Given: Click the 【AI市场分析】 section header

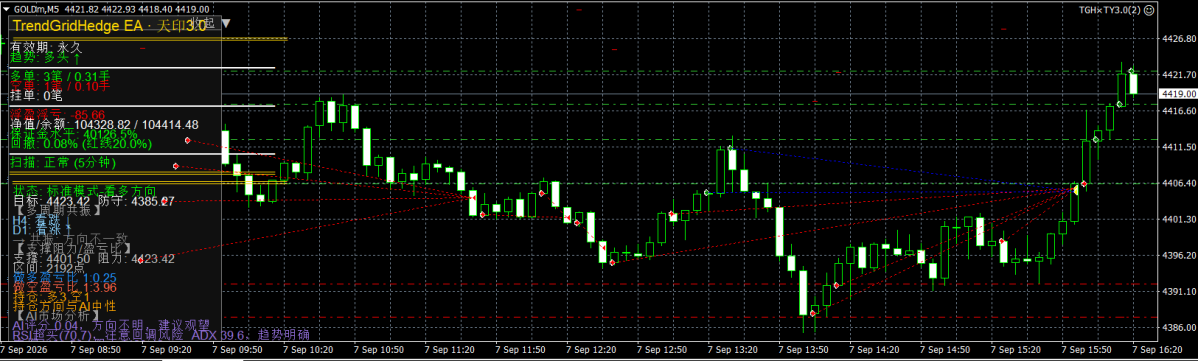Looking at the screenshot, I should [x=56, y=315].
